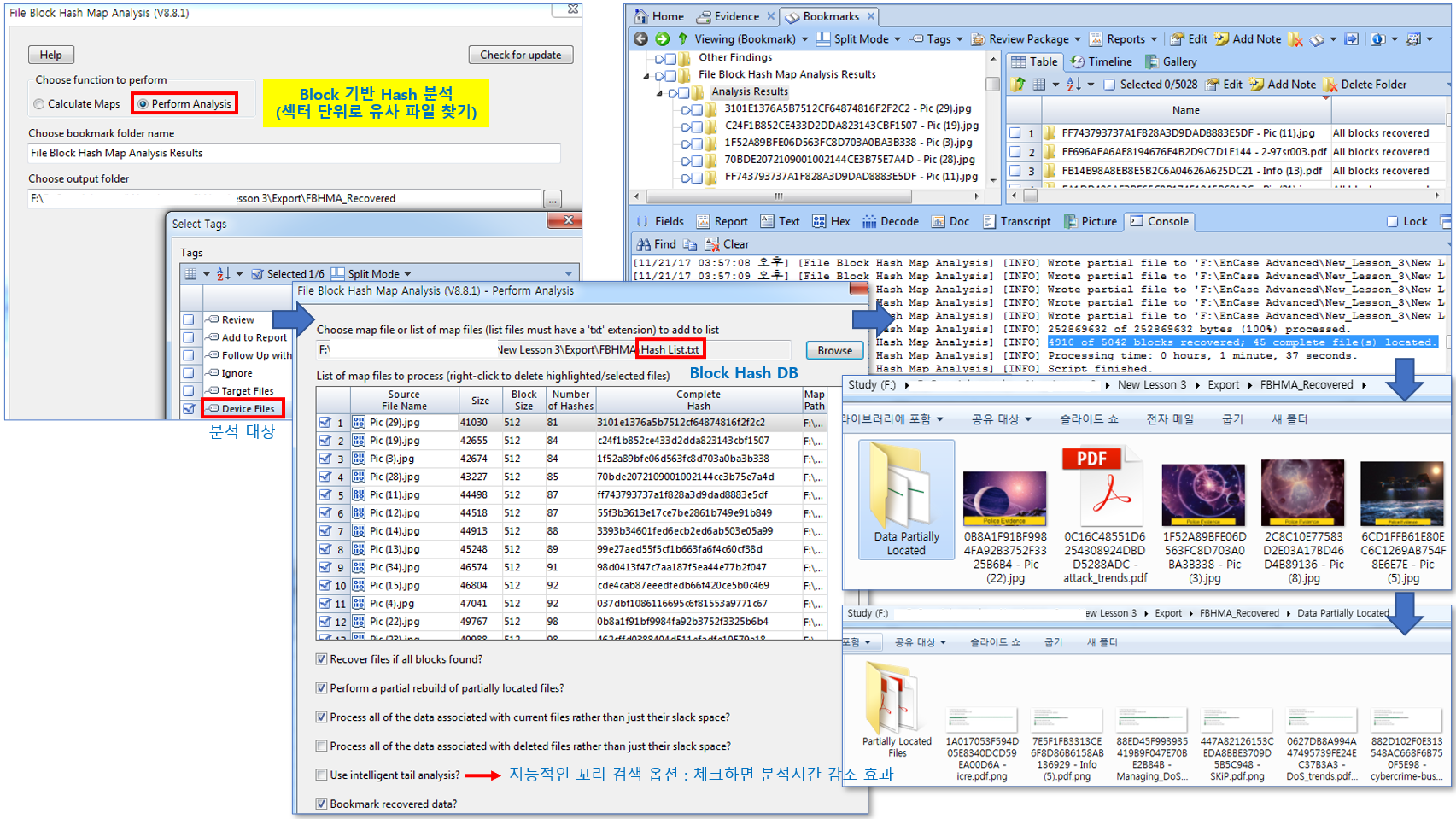Click the hash map icon beside Pic (29).jpg
This screenshot has width=1456, height=819.
pos(359,423)
